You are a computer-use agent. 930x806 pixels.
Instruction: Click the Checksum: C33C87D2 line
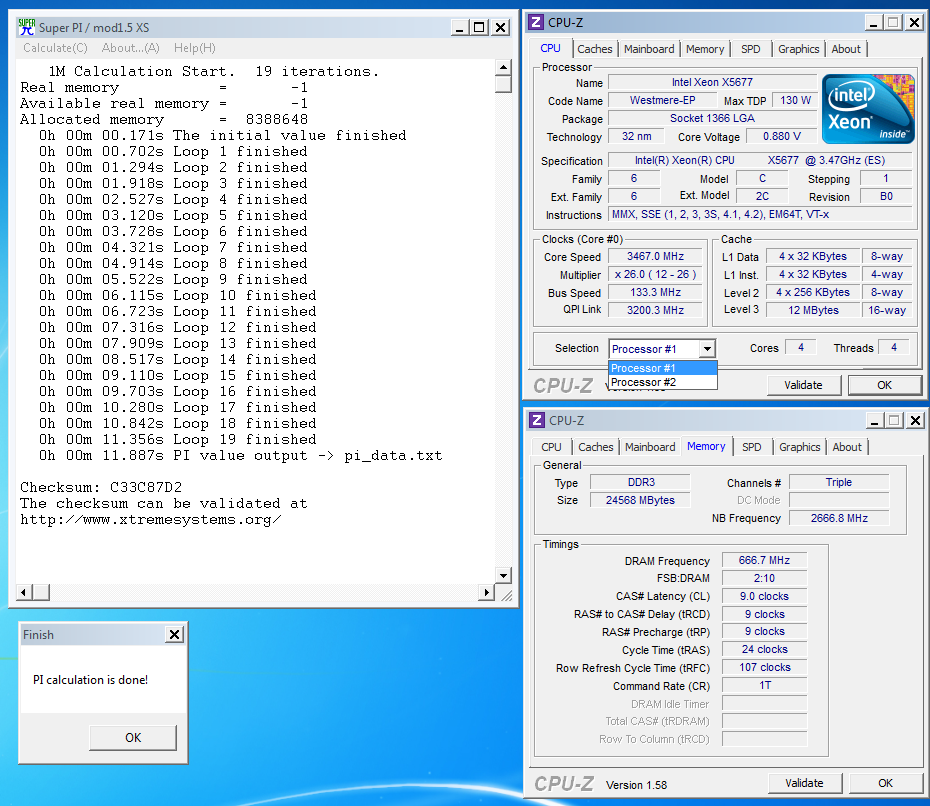[101, 488]
